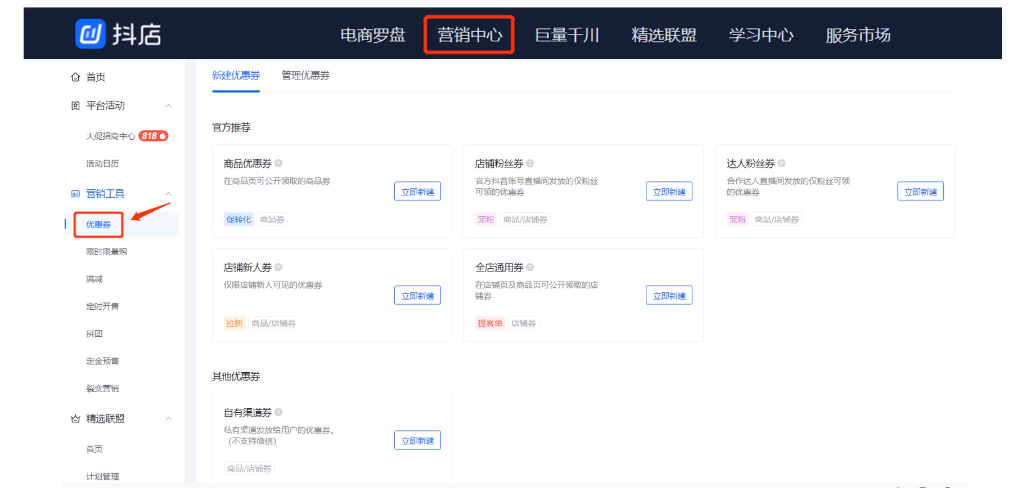Open 首页 under 精选联盟 sidebar section

pyautogui.click(x=94, y=449)
